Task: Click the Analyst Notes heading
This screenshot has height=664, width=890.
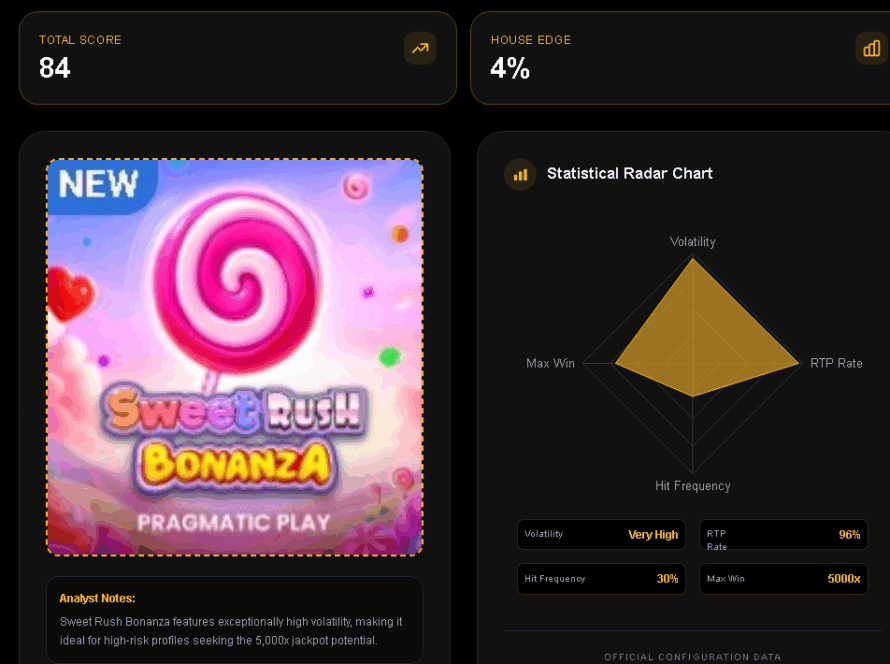Action: [97, 598]
